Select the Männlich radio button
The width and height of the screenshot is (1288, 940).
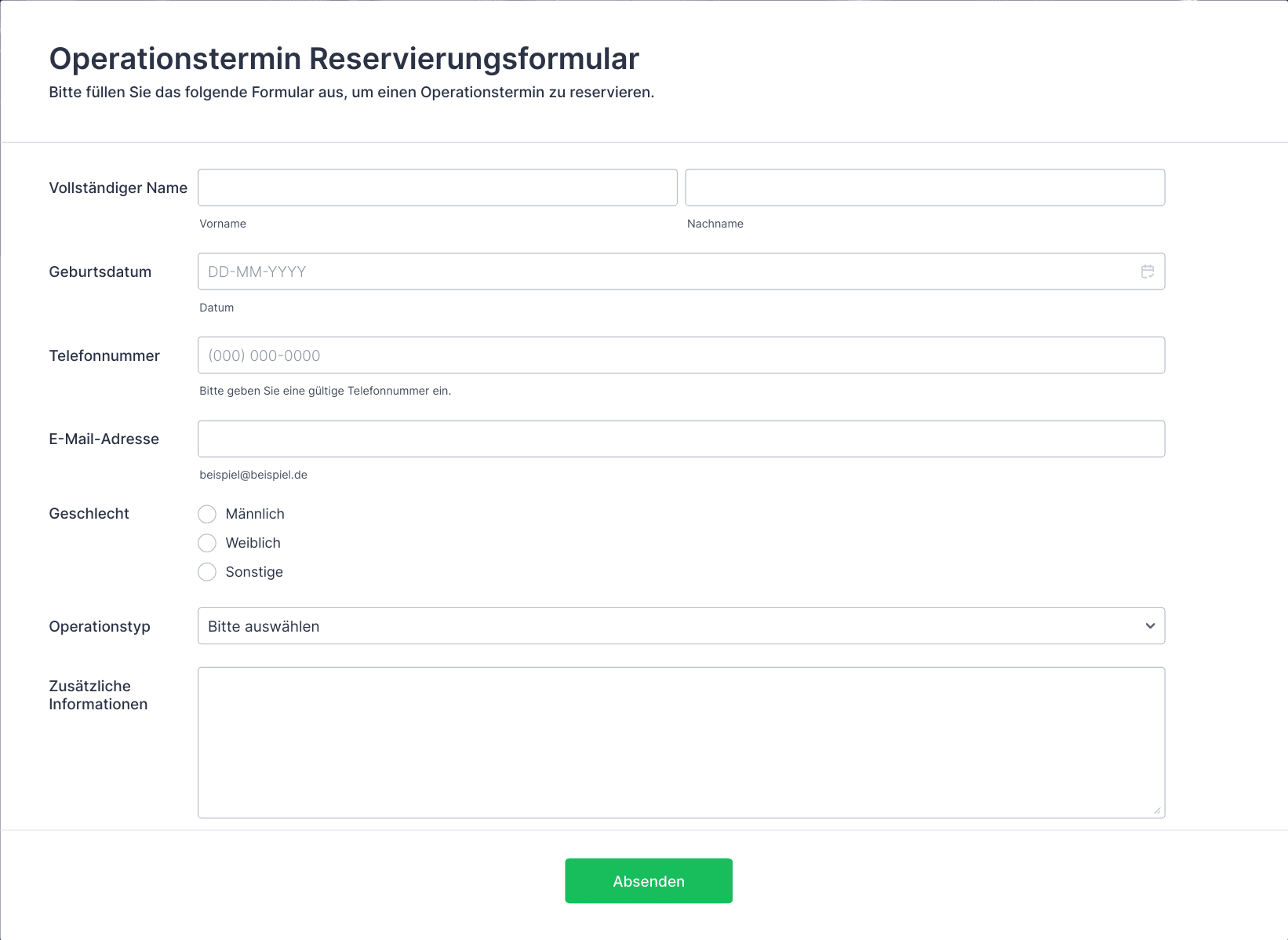pos(207,514)
